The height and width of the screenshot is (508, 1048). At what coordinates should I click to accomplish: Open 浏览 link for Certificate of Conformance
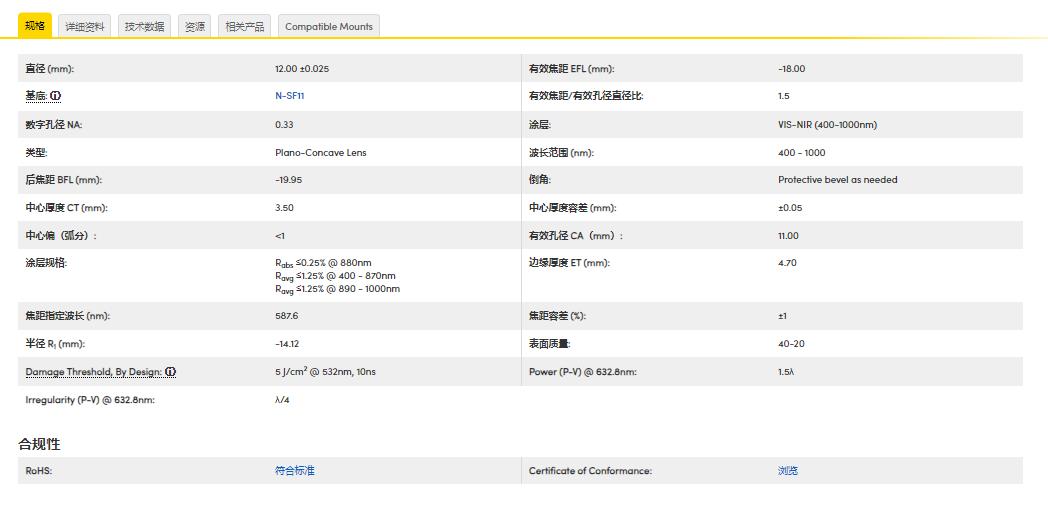(x=788, y=471)
